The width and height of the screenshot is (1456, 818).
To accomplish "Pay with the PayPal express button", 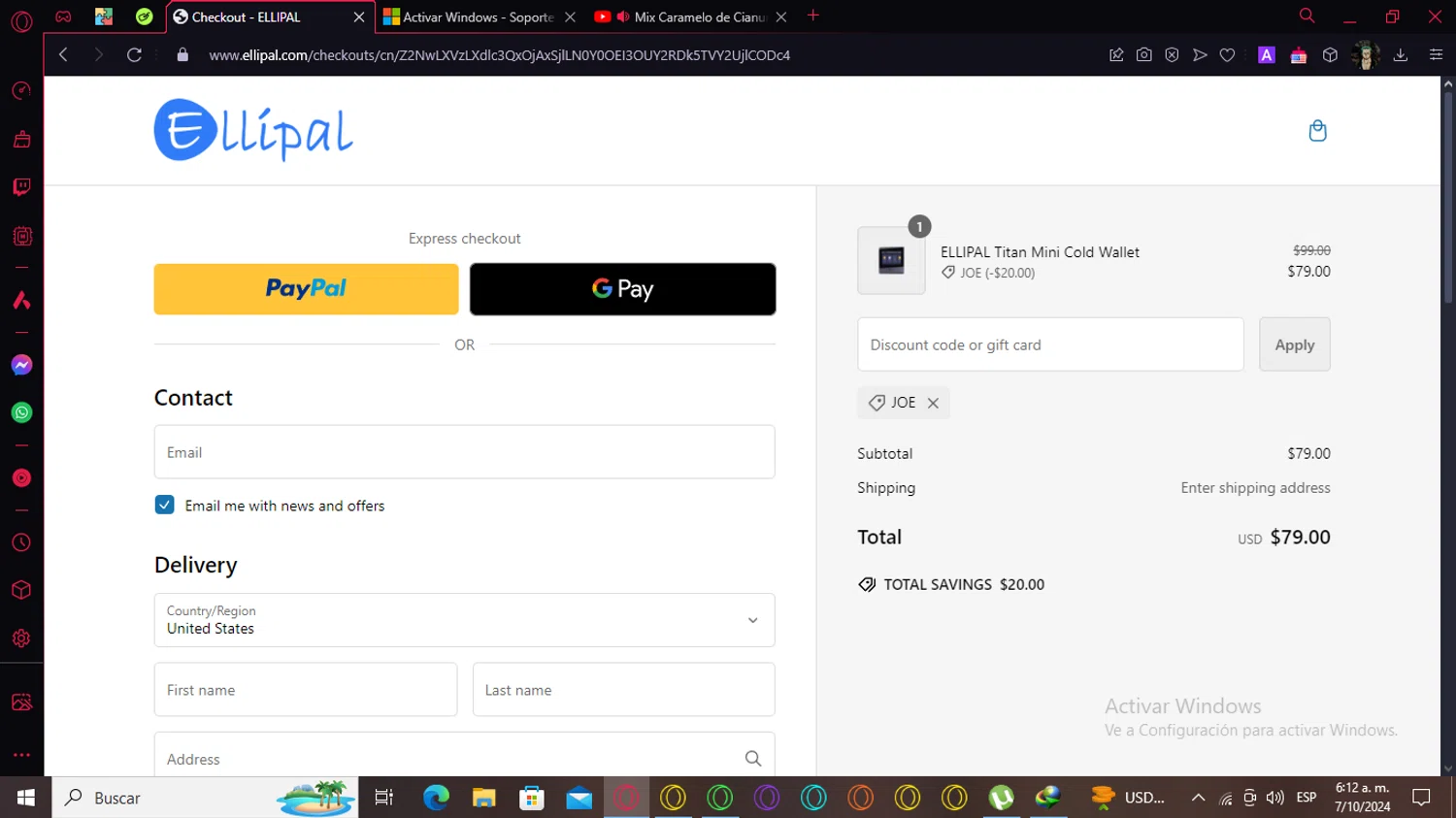I will click(x=306, y=289).
